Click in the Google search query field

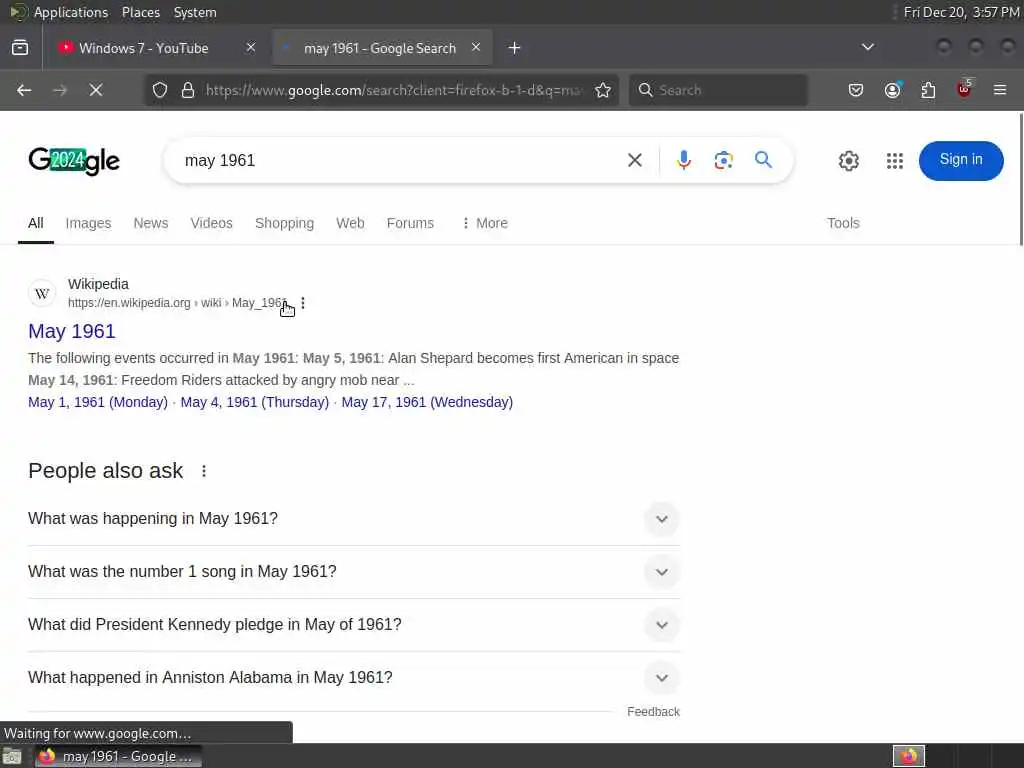tap(398, 160)
